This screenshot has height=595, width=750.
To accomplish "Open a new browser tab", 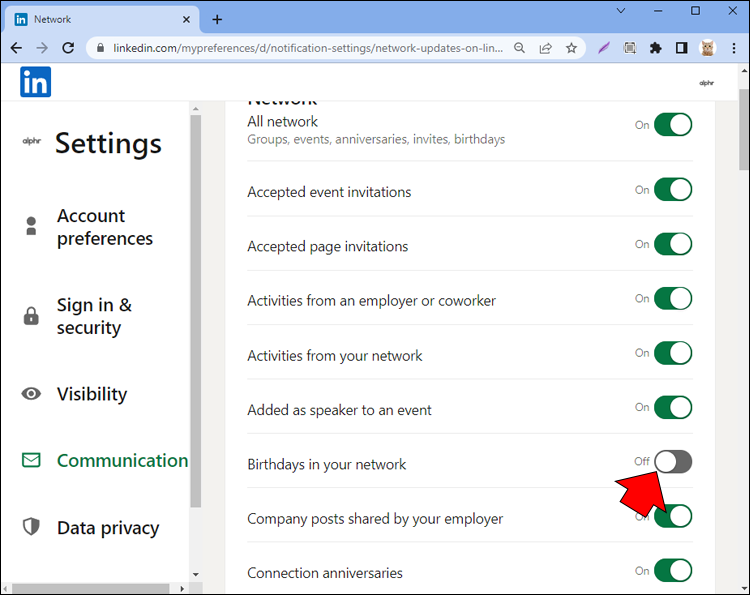I will [x=217, y=19].
